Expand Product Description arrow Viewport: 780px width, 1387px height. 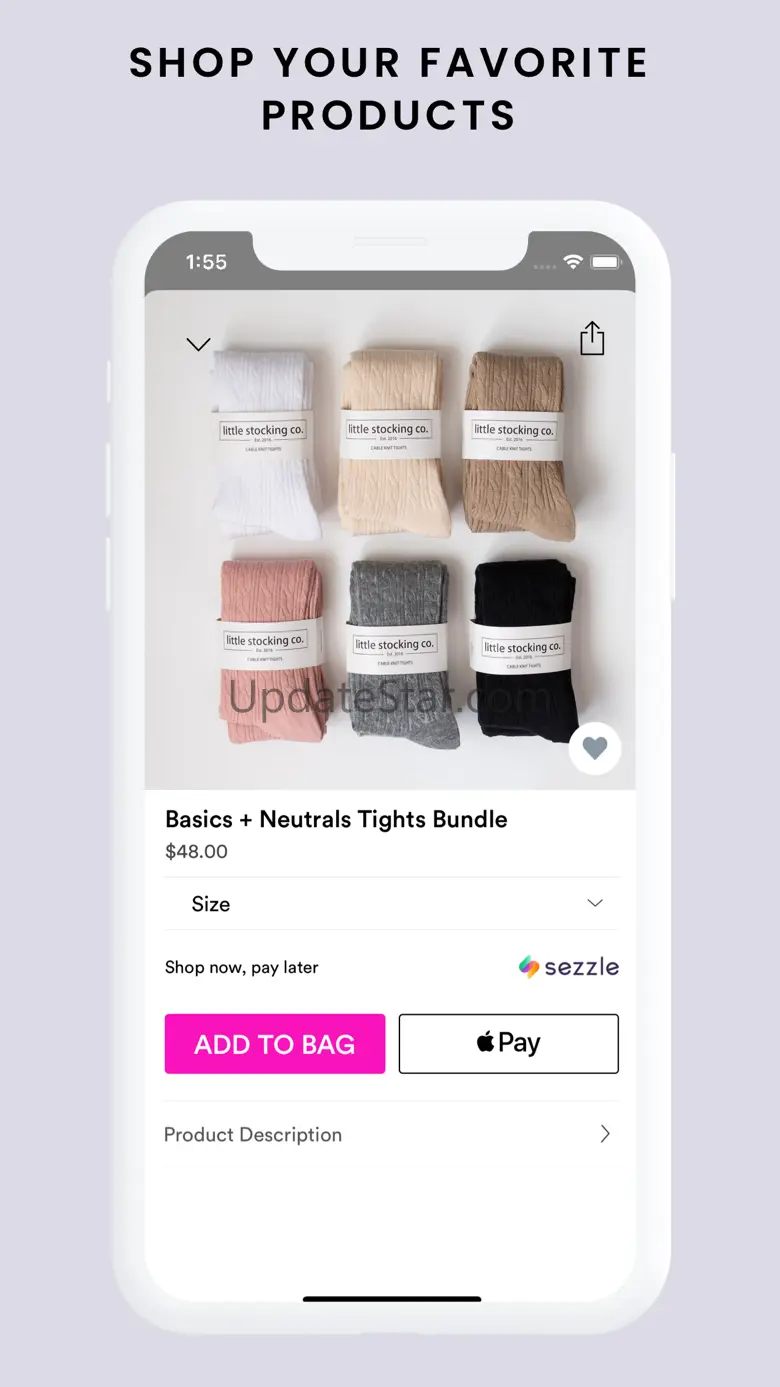click(x=604, y=1133)
